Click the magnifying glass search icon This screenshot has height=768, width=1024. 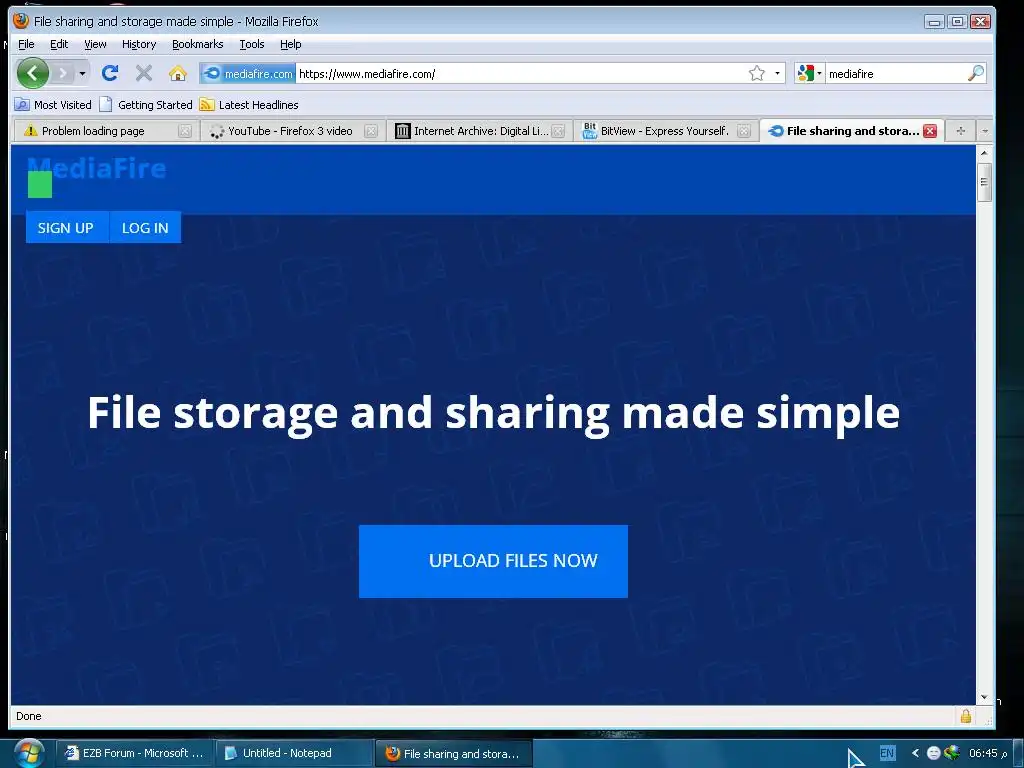coord(976,73)
